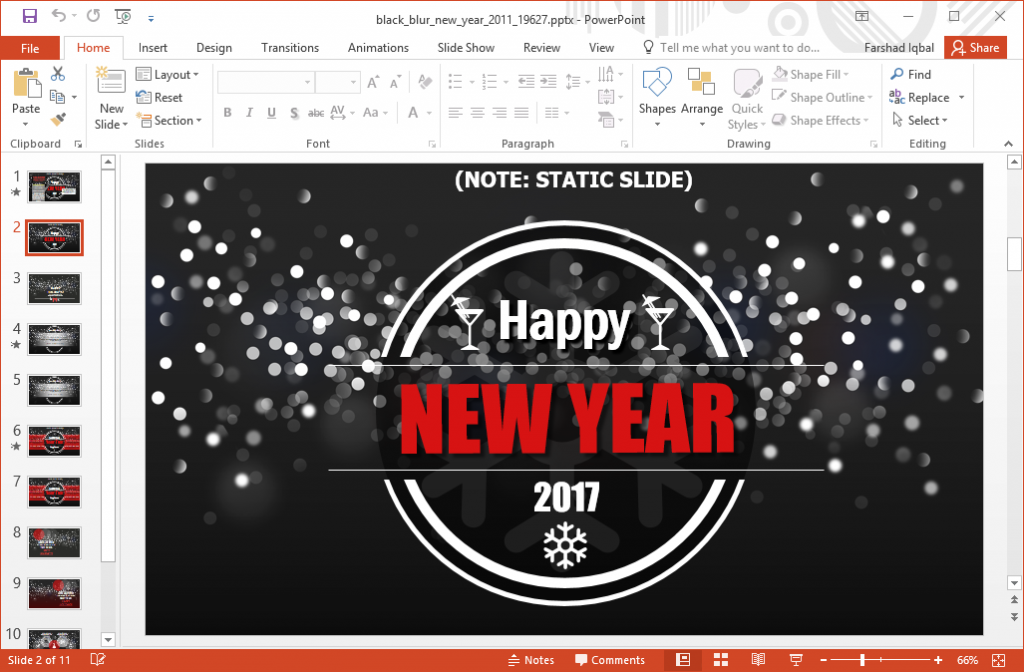Toggle italic formatting
The image size is (1024, 672).
click(248, 112)
